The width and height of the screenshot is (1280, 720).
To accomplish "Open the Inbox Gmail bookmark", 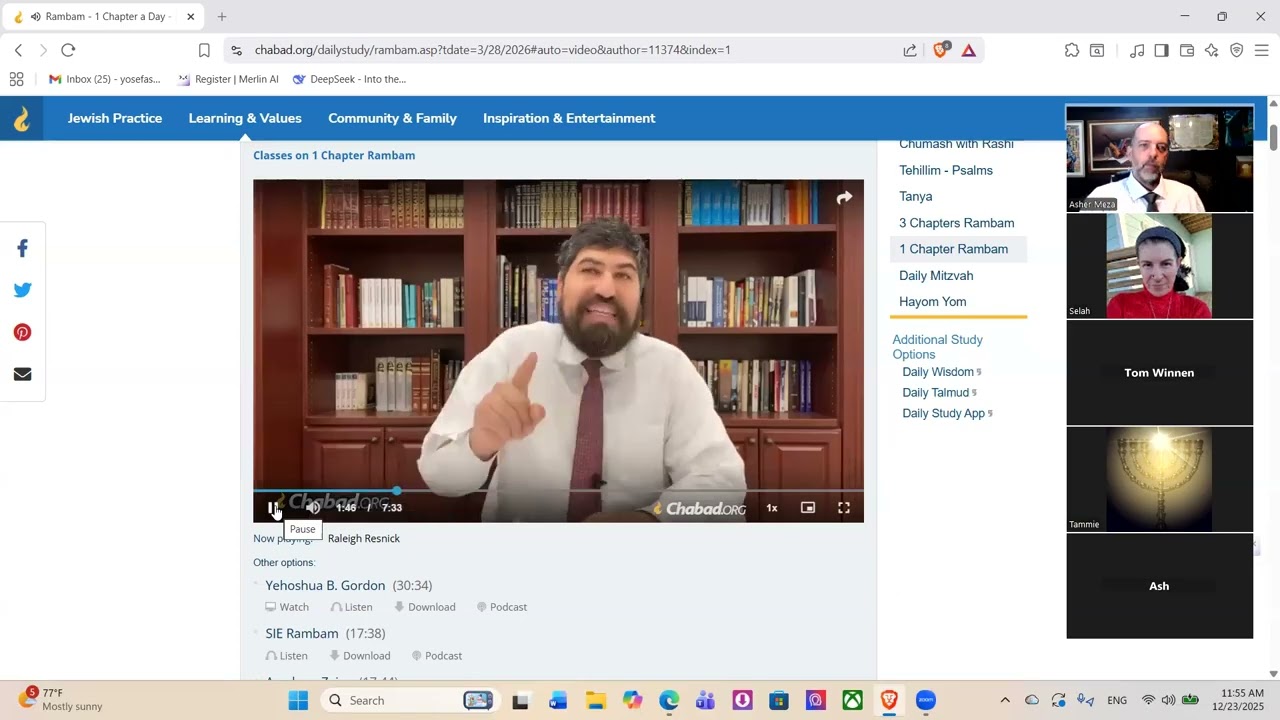I will 105,79.
